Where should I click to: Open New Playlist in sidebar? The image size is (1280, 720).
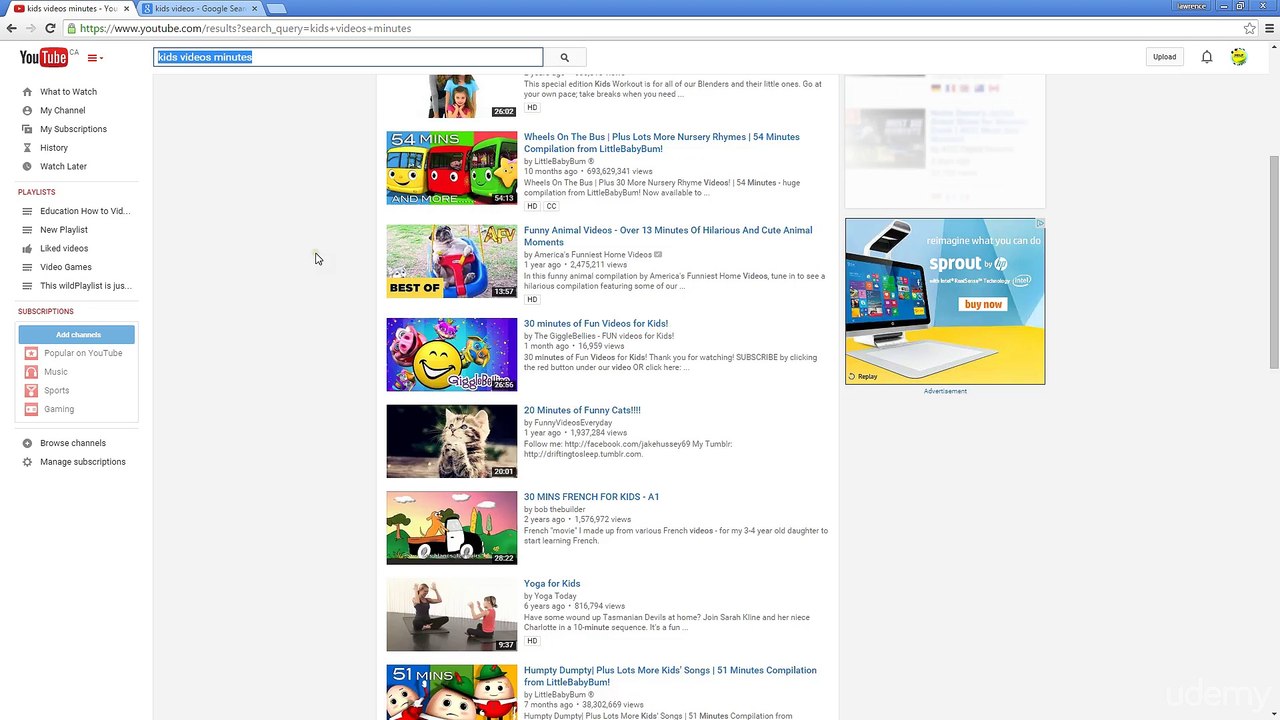pos(64,230)
